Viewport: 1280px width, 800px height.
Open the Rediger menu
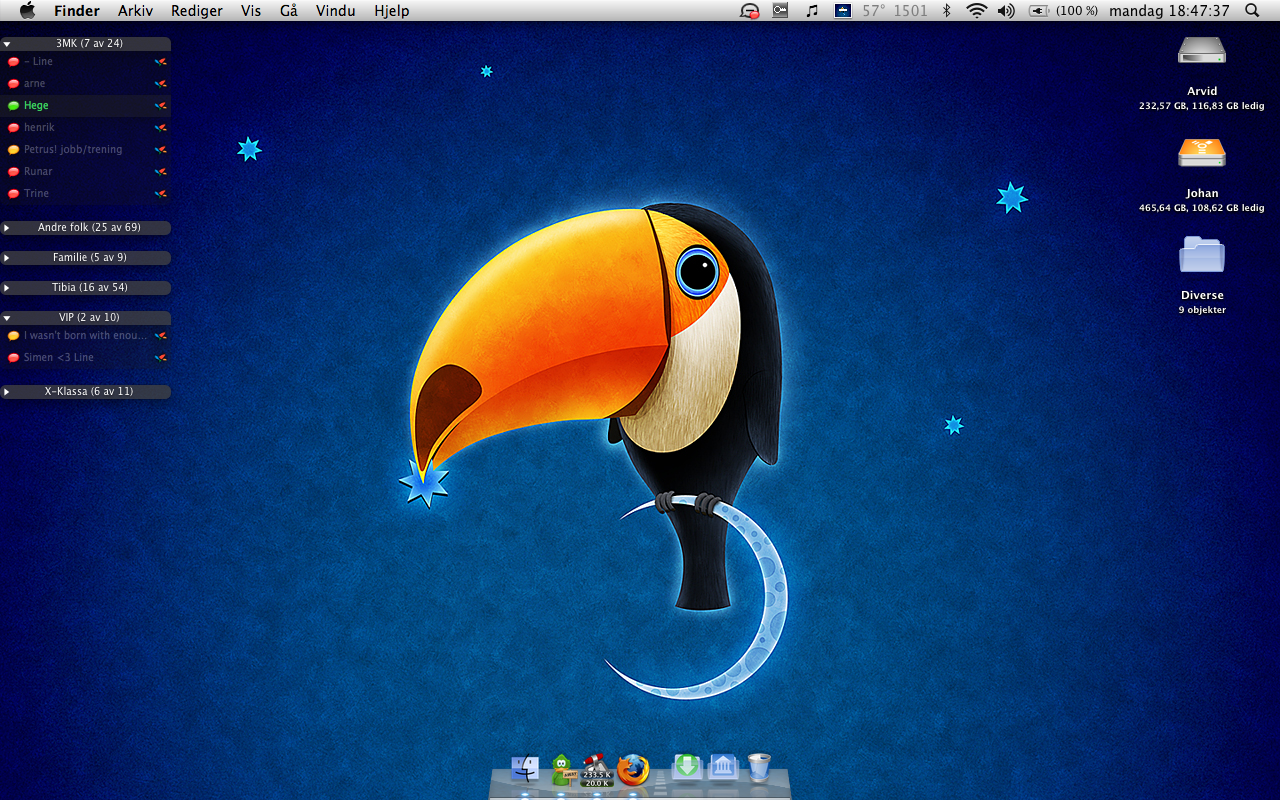(x=197, y=11)
